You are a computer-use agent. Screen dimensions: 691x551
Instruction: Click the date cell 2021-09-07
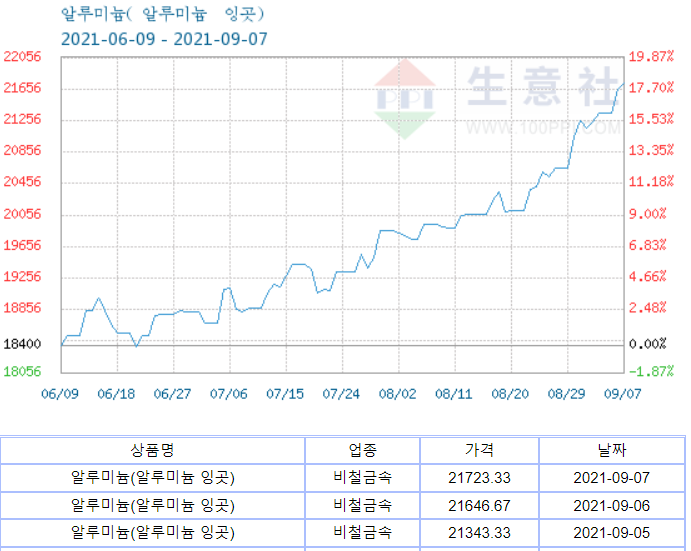[612, 478]
